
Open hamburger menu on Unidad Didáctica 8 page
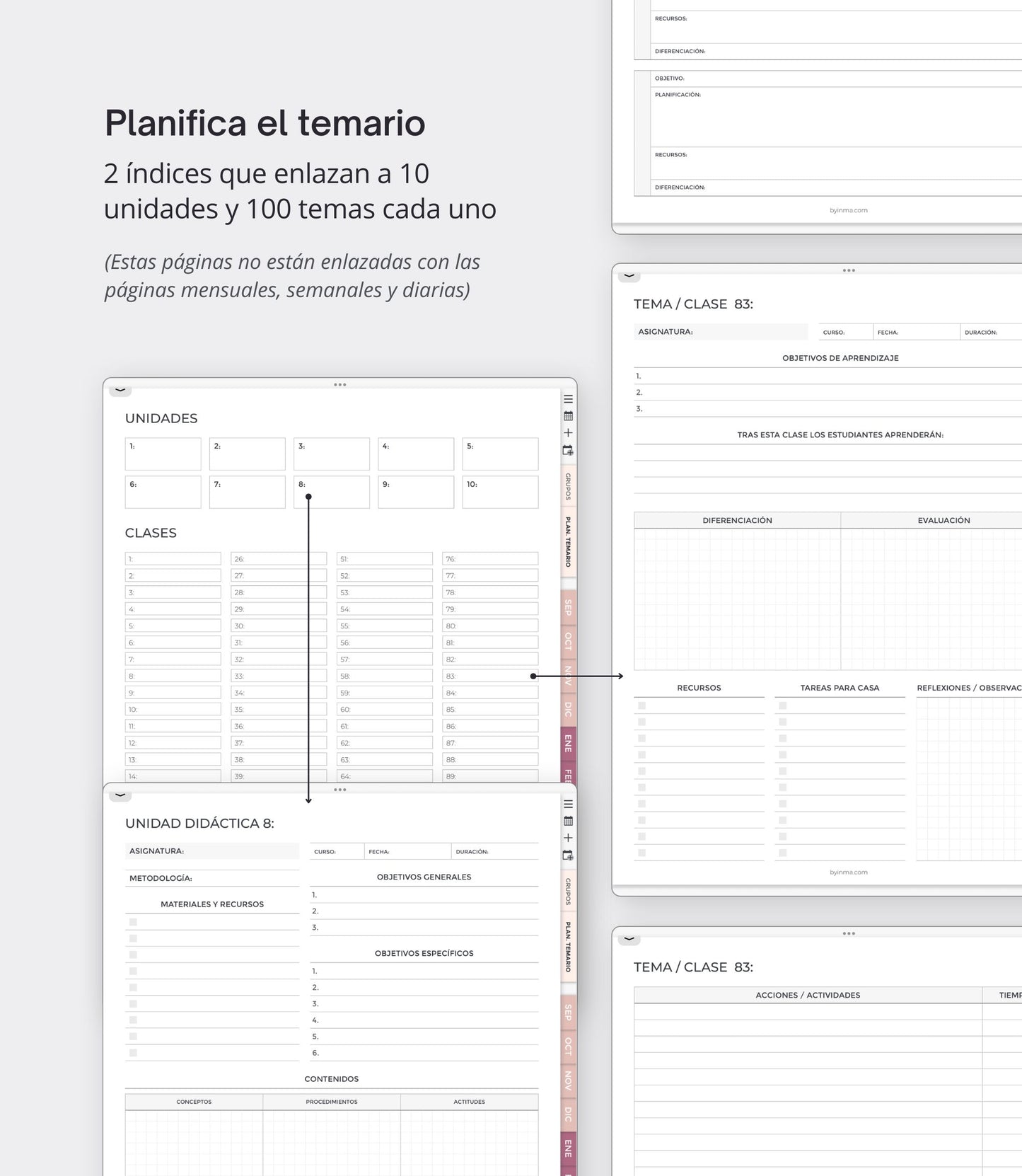pyautogui.click(x=568, y=804)
